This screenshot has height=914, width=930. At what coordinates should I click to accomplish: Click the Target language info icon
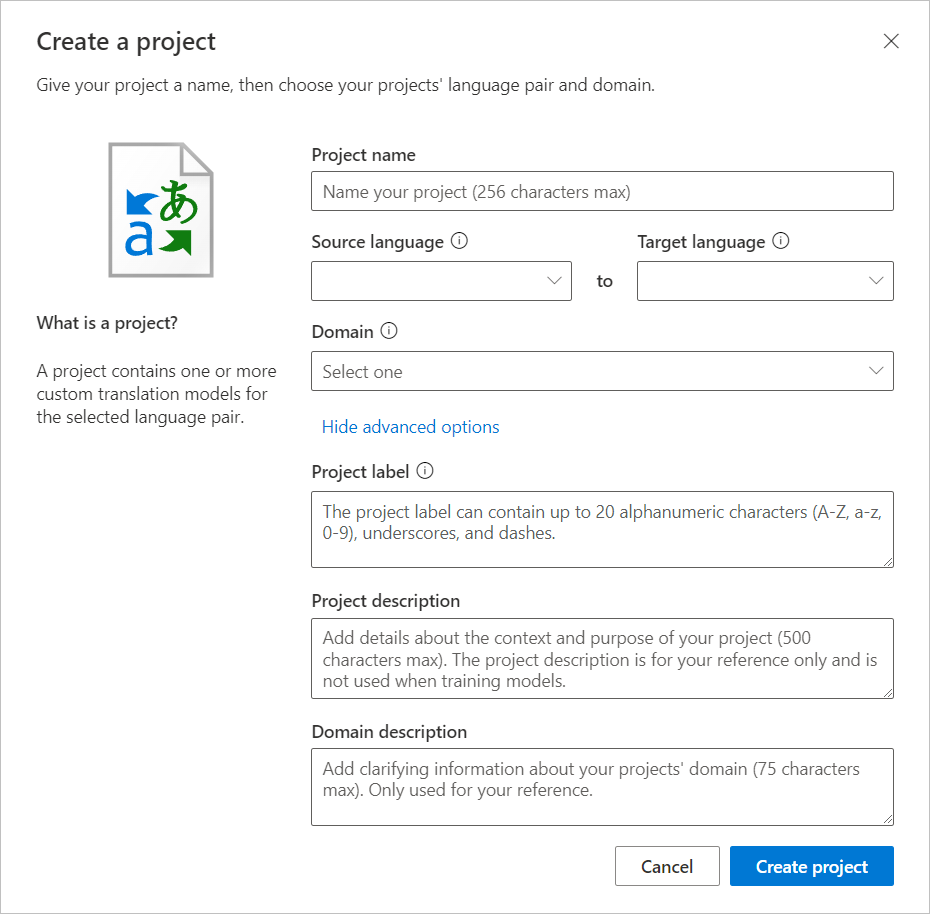click(x=783, y=241)
